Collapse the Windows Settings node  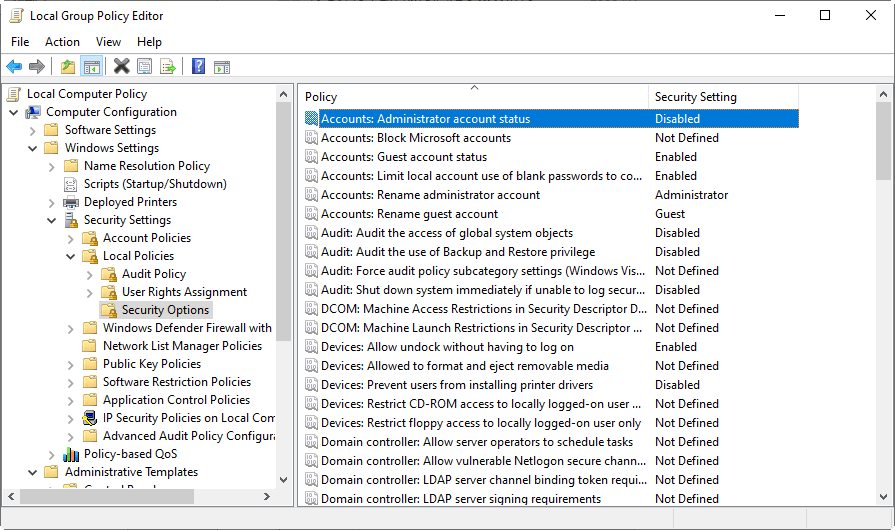[x=33, y=148]
